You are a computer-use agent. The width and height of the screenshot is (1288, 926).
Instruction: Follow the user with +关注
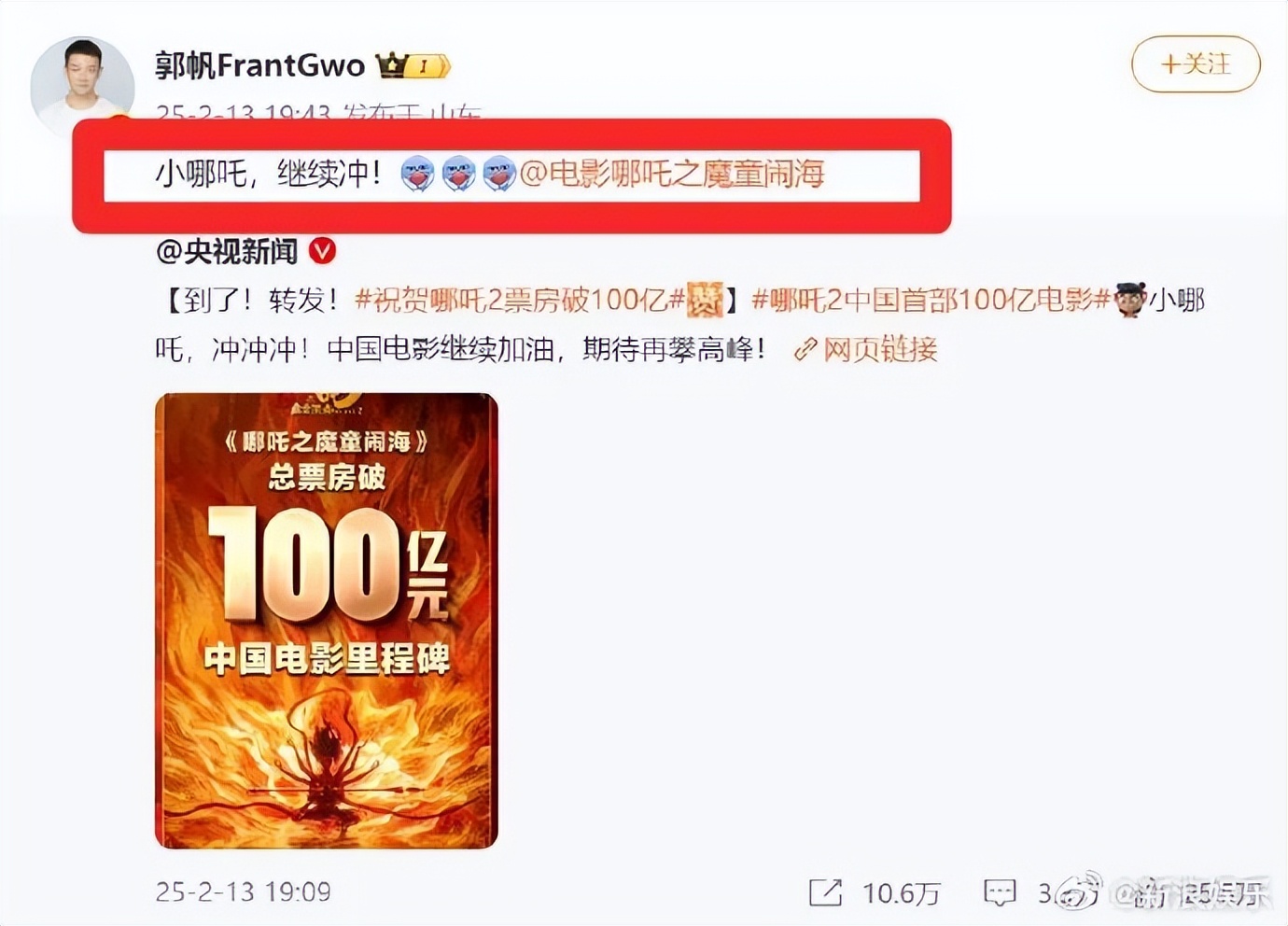(1196, 64)
